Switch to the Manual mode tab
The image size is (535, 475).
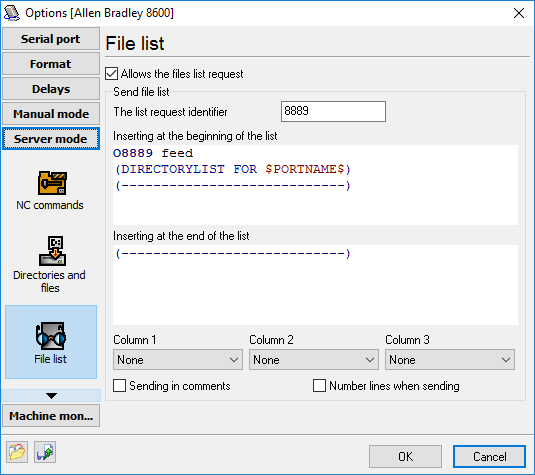tap(51, 114)
